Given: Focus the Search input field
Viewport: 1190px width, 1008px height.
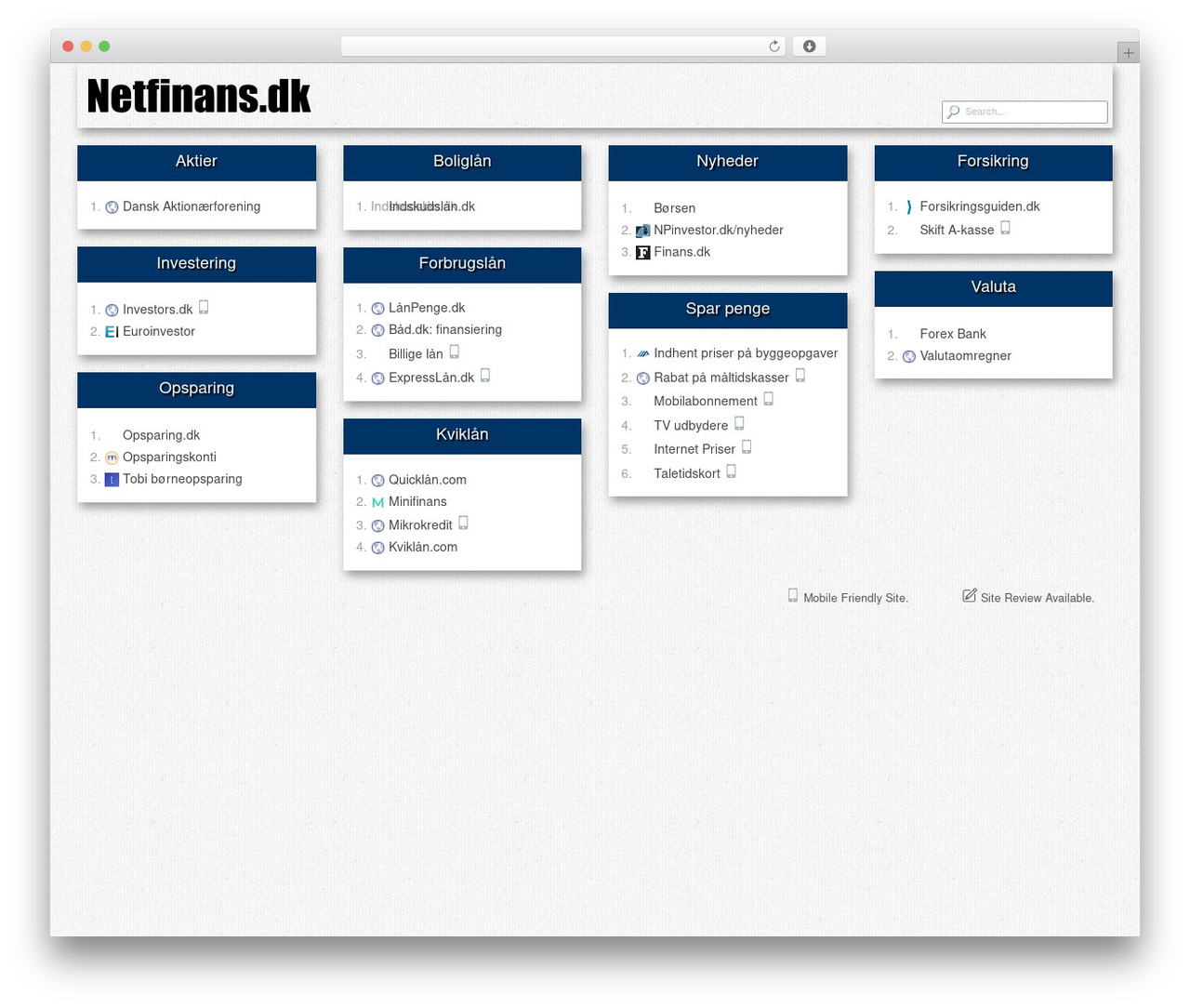Looking at the screenshot, I should [x=1025, y=112].
